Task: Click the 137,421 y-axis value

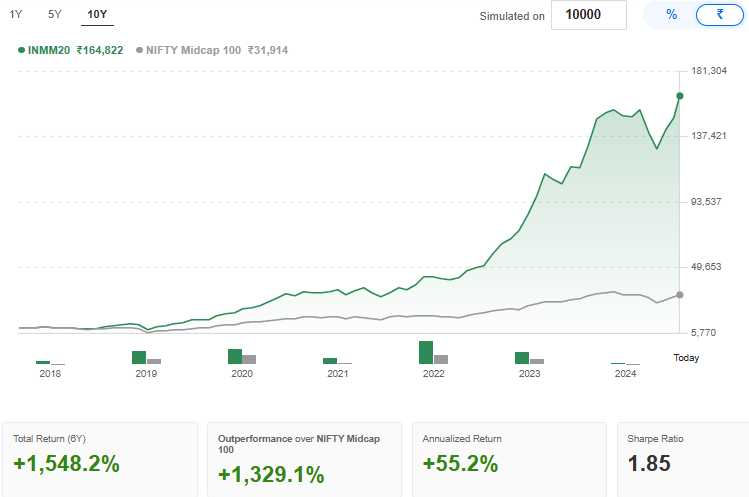Action: (709, 136)
